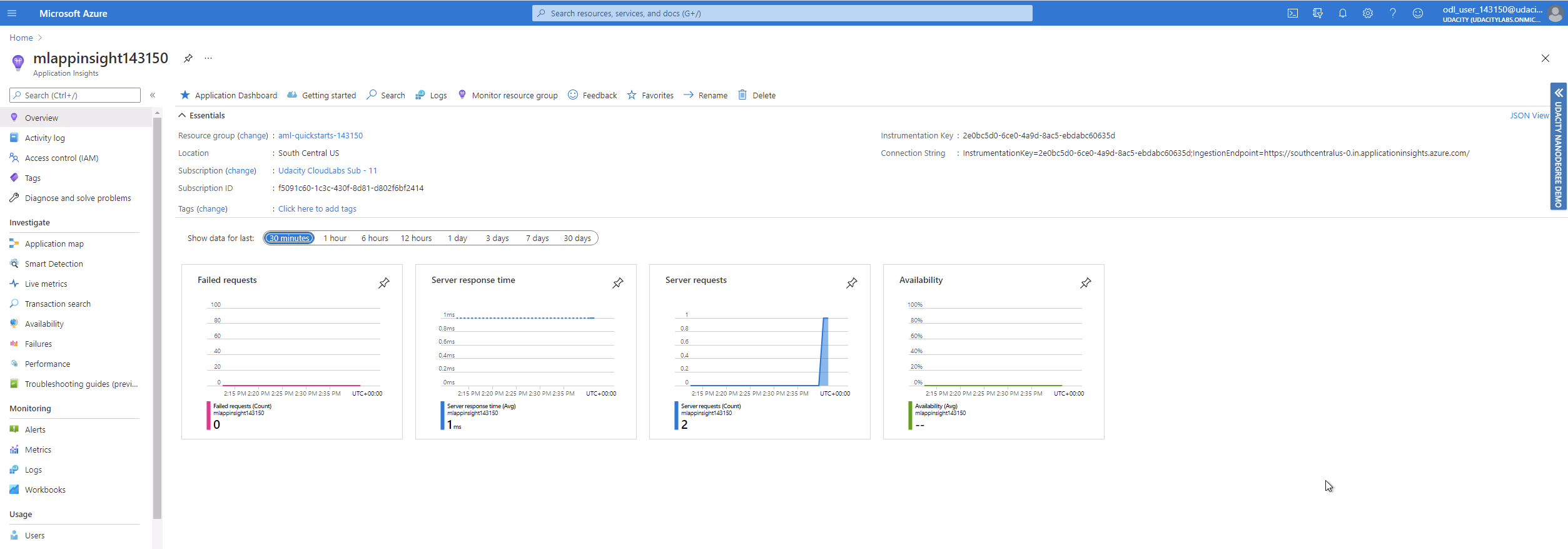Select the 1 hour time range

click(x=335, y=238)
